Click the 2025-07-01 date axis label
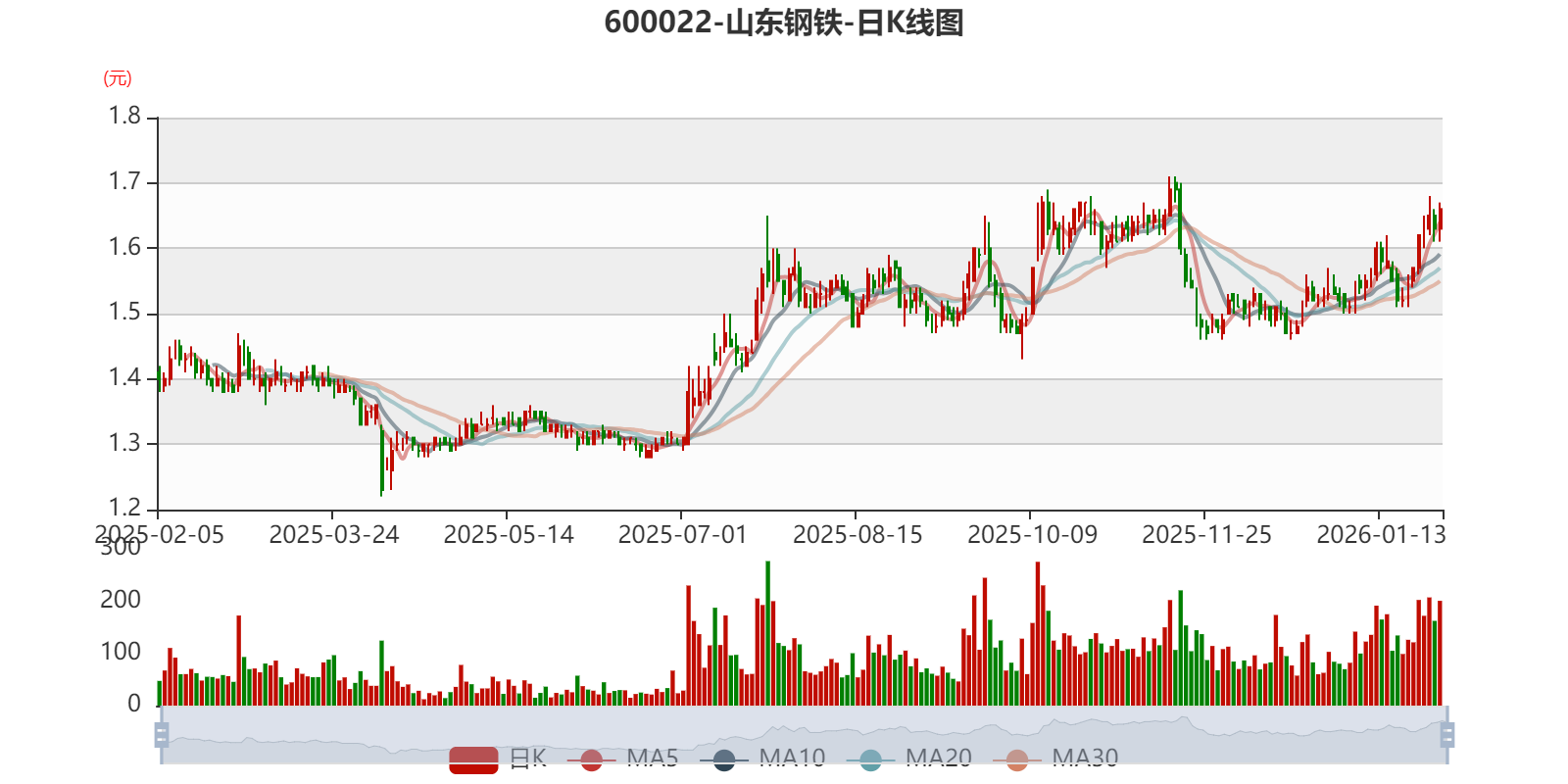 coord(683,534)
